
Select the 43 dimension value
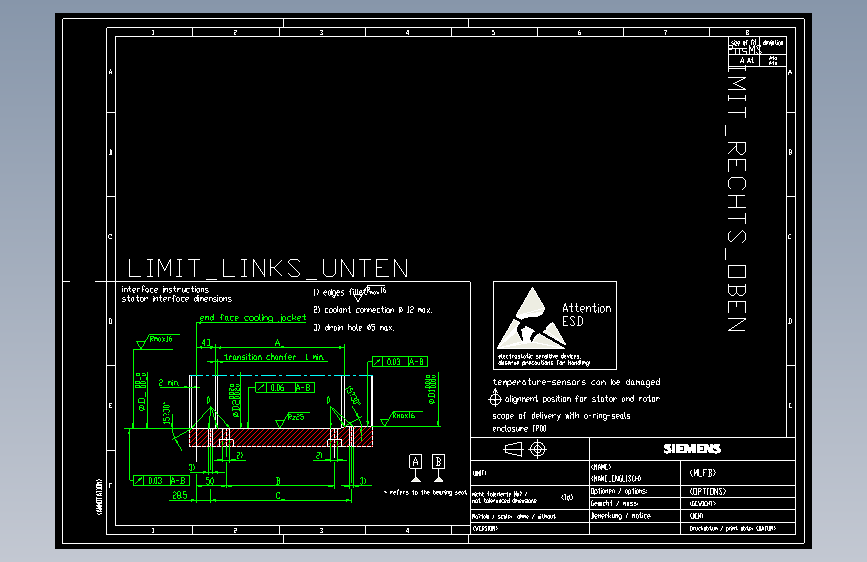pyautogui.click(x=206, y=342)
